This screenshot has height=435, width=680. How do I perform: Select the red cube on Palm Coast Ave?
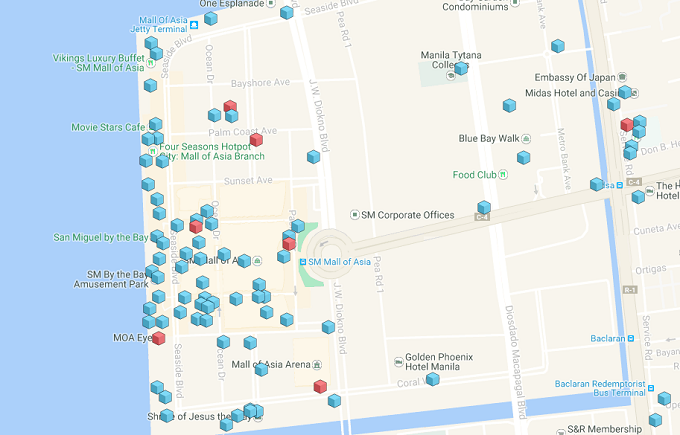tap(256, 140)
